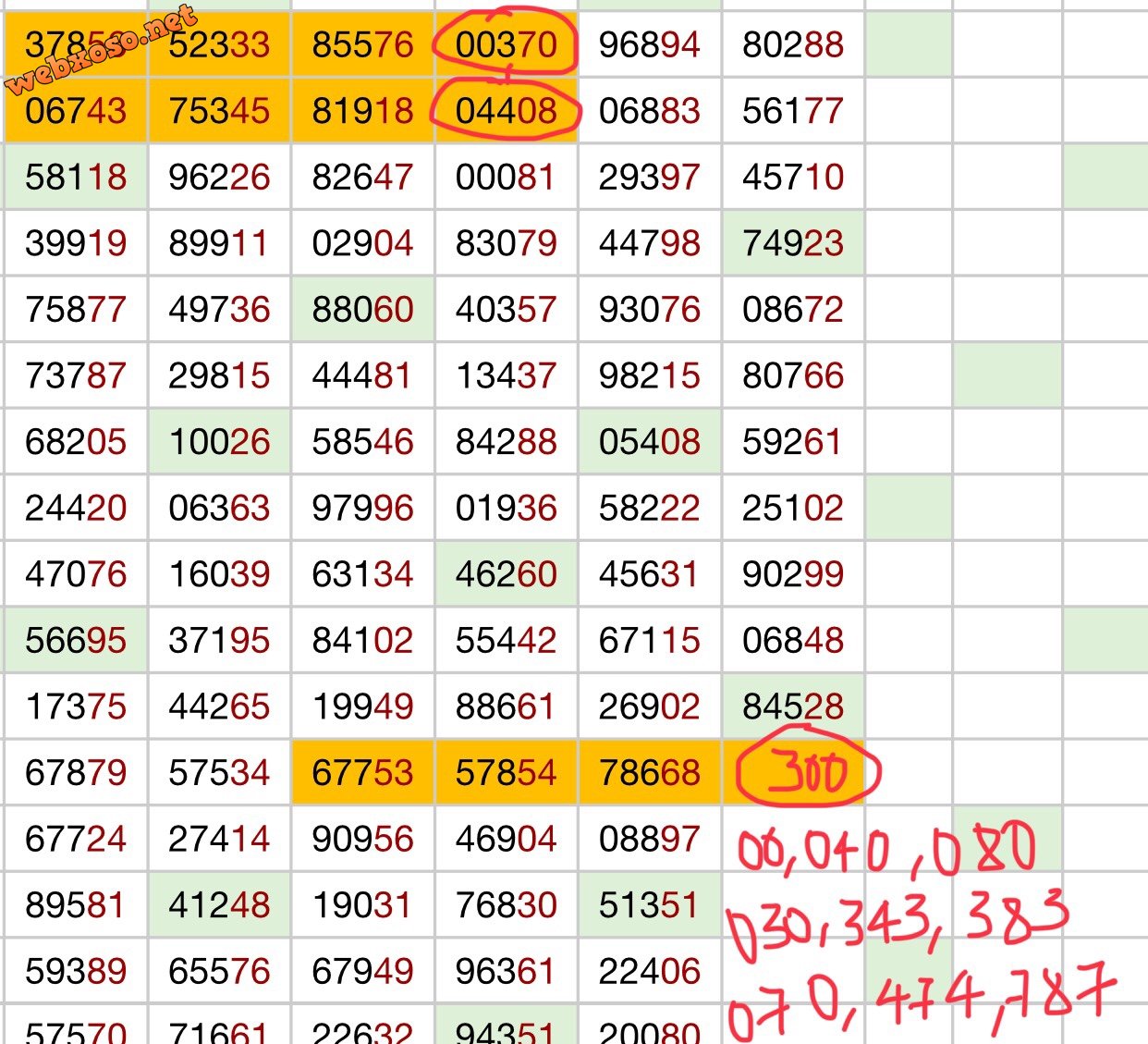This screenshot has width=1148, height=1044.
Task: Select the cell containing 98215
Action: (650, 375)
